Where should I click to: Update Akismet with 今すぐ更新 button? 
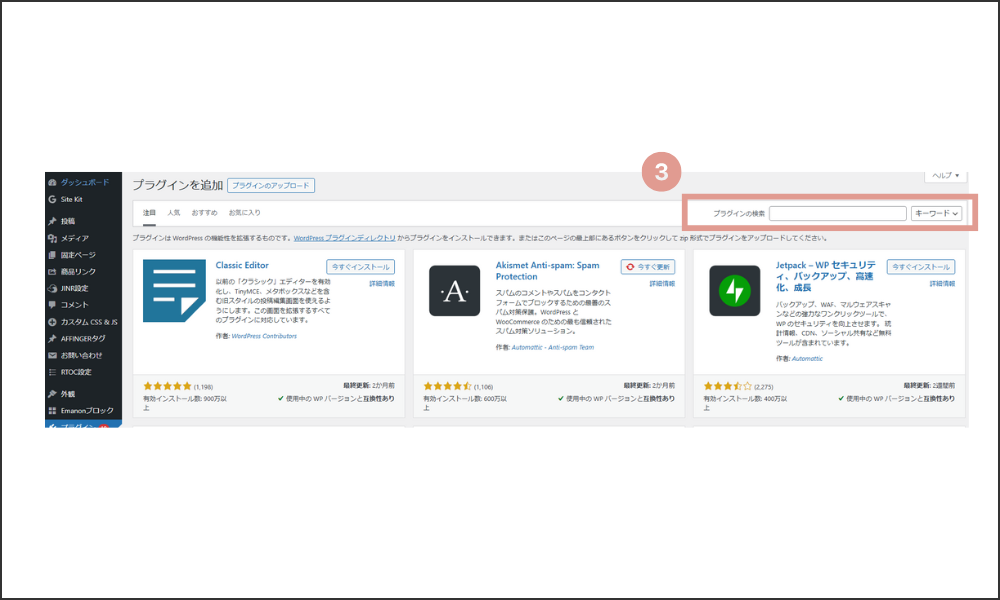648,267
